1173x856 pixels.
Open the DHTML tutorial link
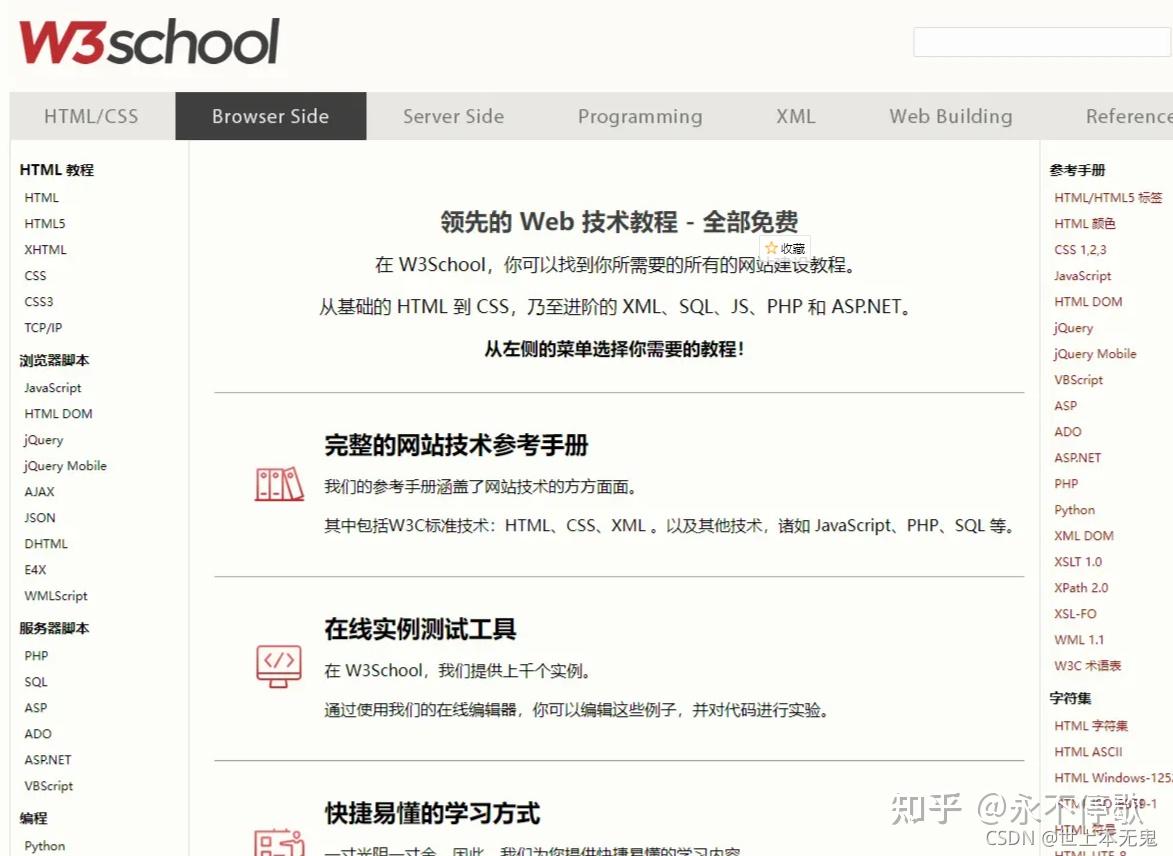pyautogui.click(x=46, y=544)
